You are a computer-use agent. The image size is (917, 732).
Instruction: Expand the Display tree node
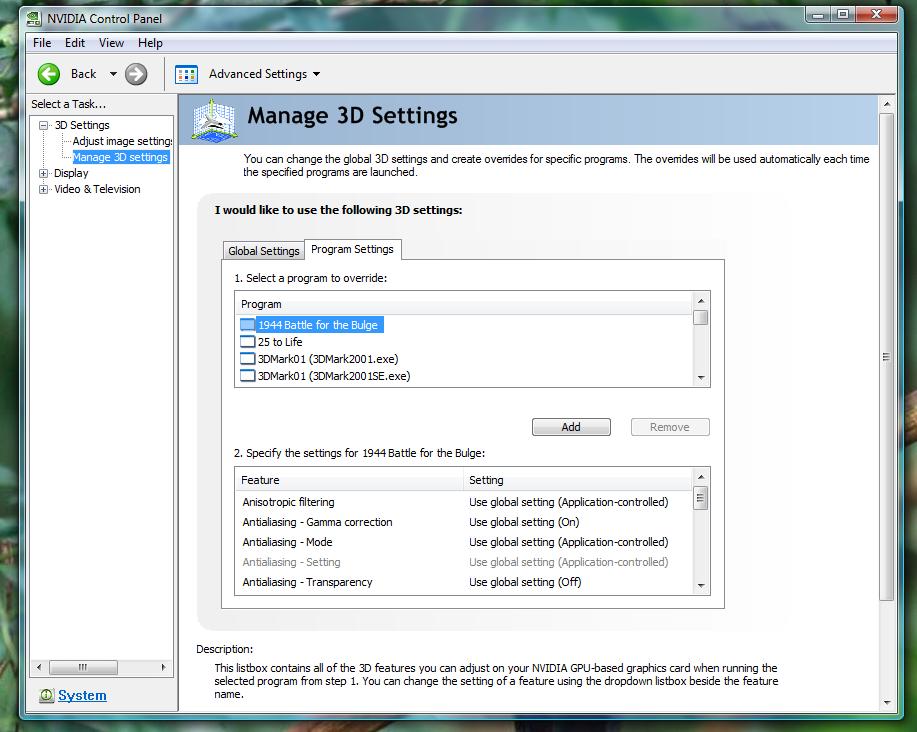click(44, 173)
